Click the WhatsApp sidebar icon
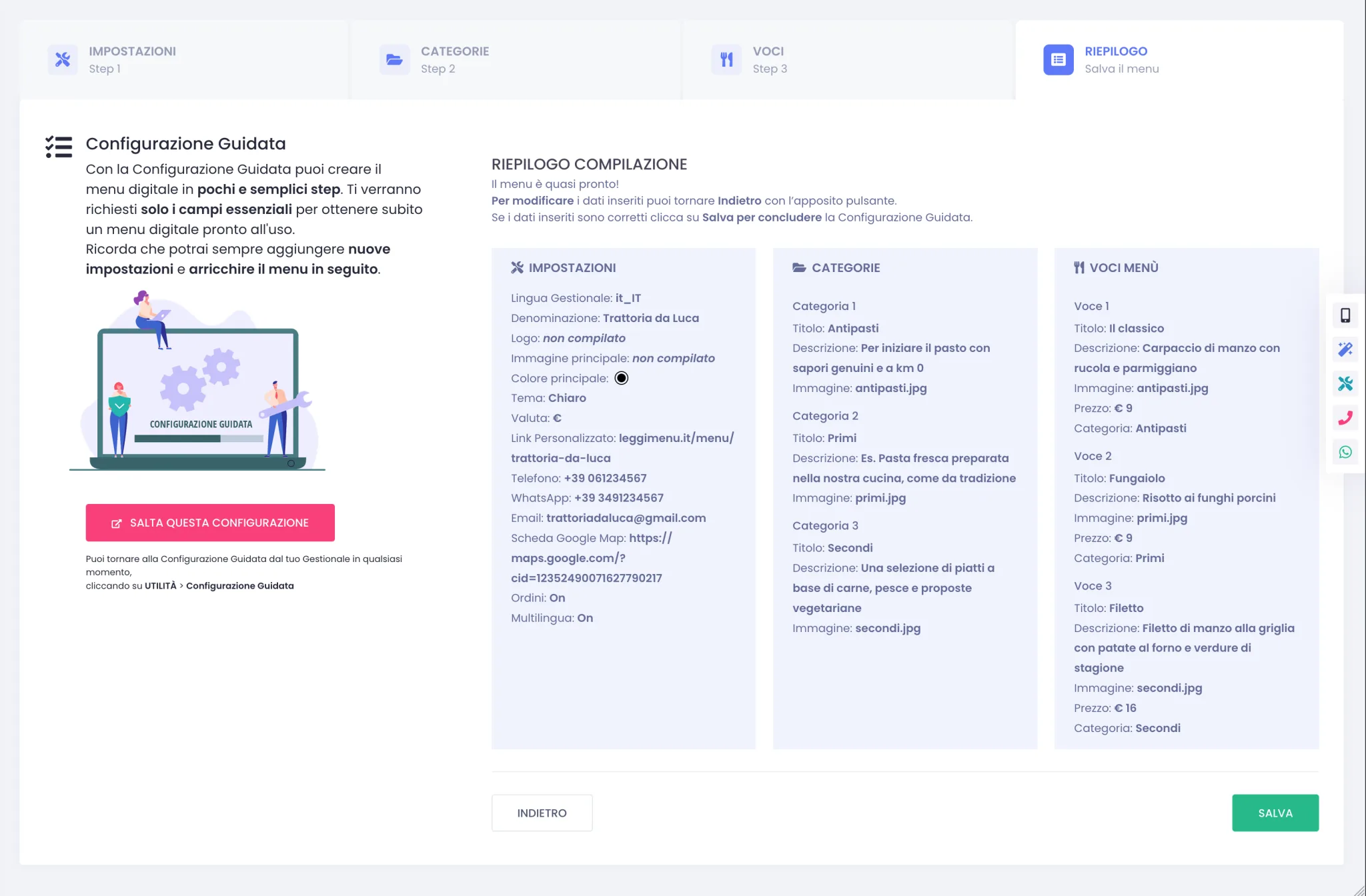This screenshot has width=1366, height=896. click(x=1345, y=452)
